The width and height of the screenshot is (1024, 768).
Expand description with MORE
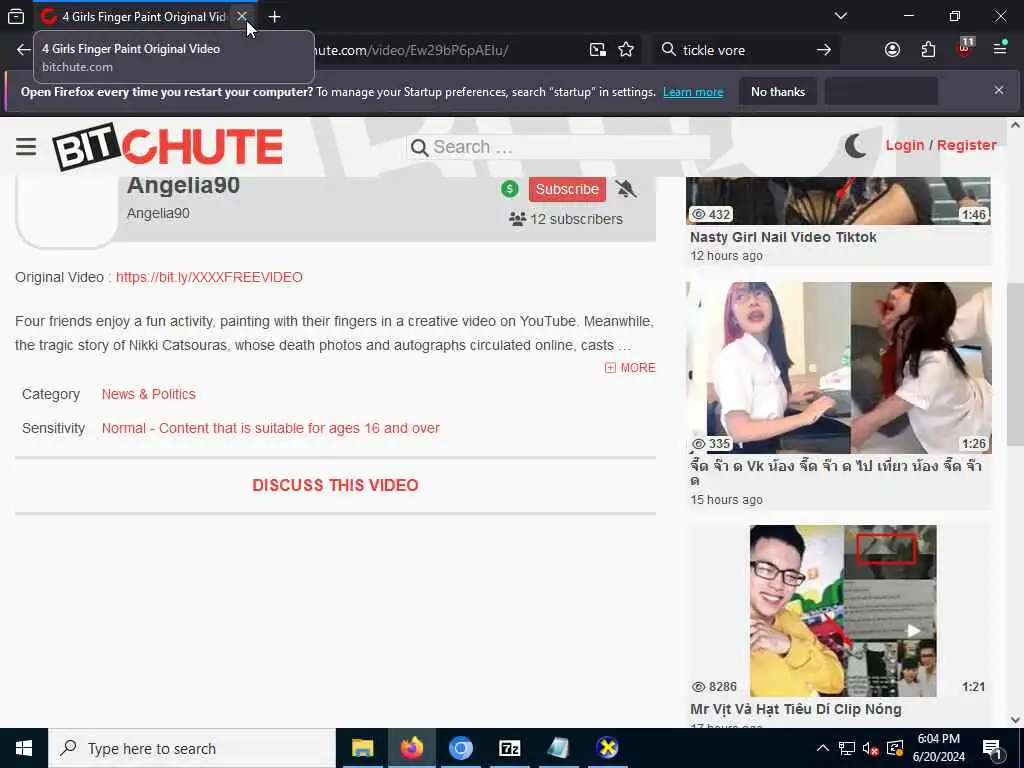tap(630, 368)
